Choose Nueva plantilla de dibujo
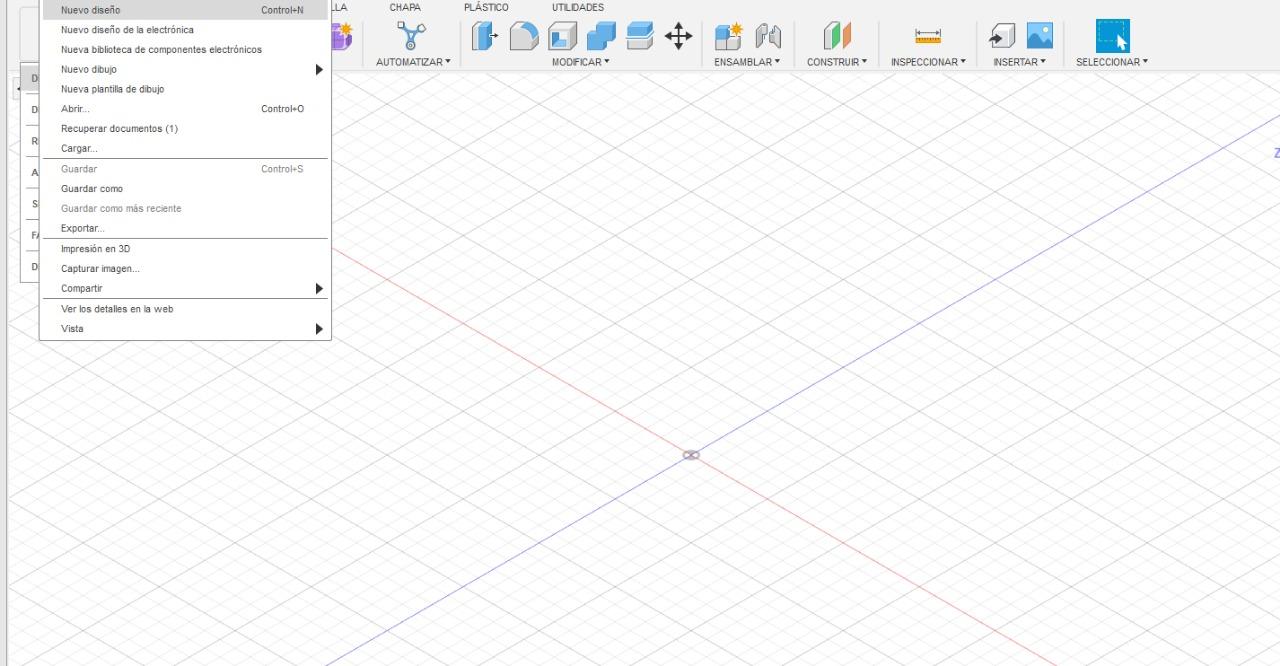Viewport: 1280px width, 666px height. coord(185,89)
